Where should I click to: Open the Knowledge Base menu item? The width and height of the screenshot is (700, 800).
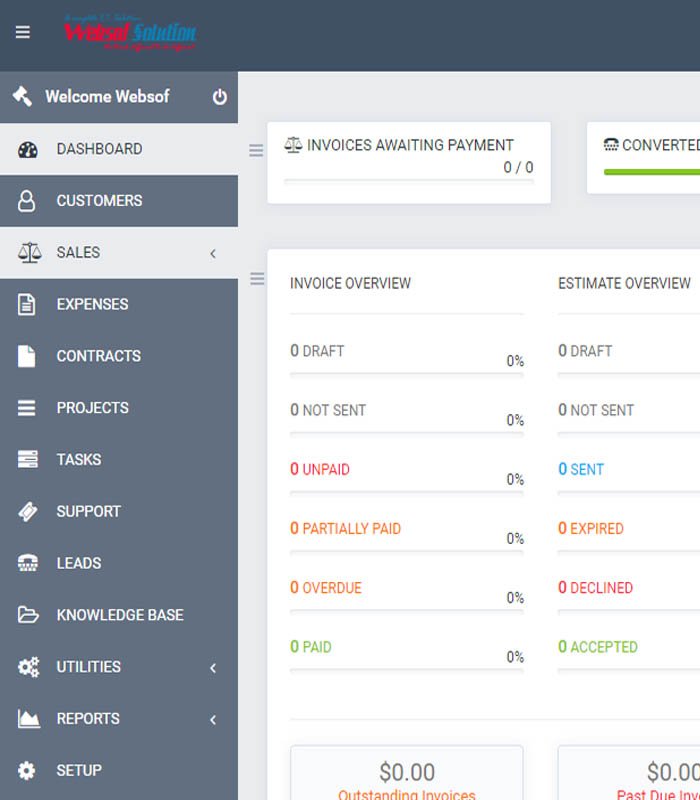[x=119, y=615]
